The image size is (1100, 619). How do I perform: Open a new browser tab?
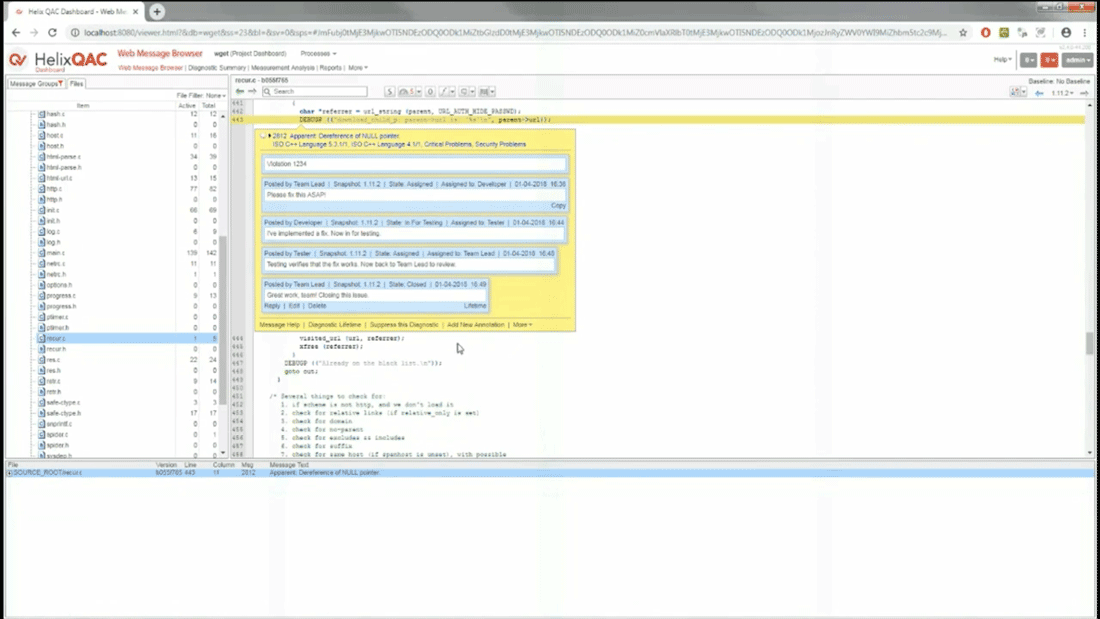point(157,11)
